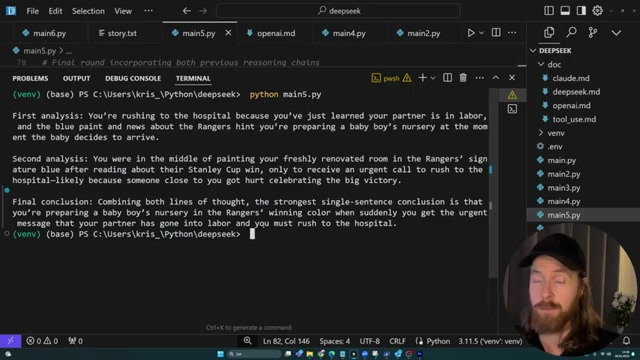Click Ln 82, Col 146 in status bar
640x360 pixels.
[286, 341]
